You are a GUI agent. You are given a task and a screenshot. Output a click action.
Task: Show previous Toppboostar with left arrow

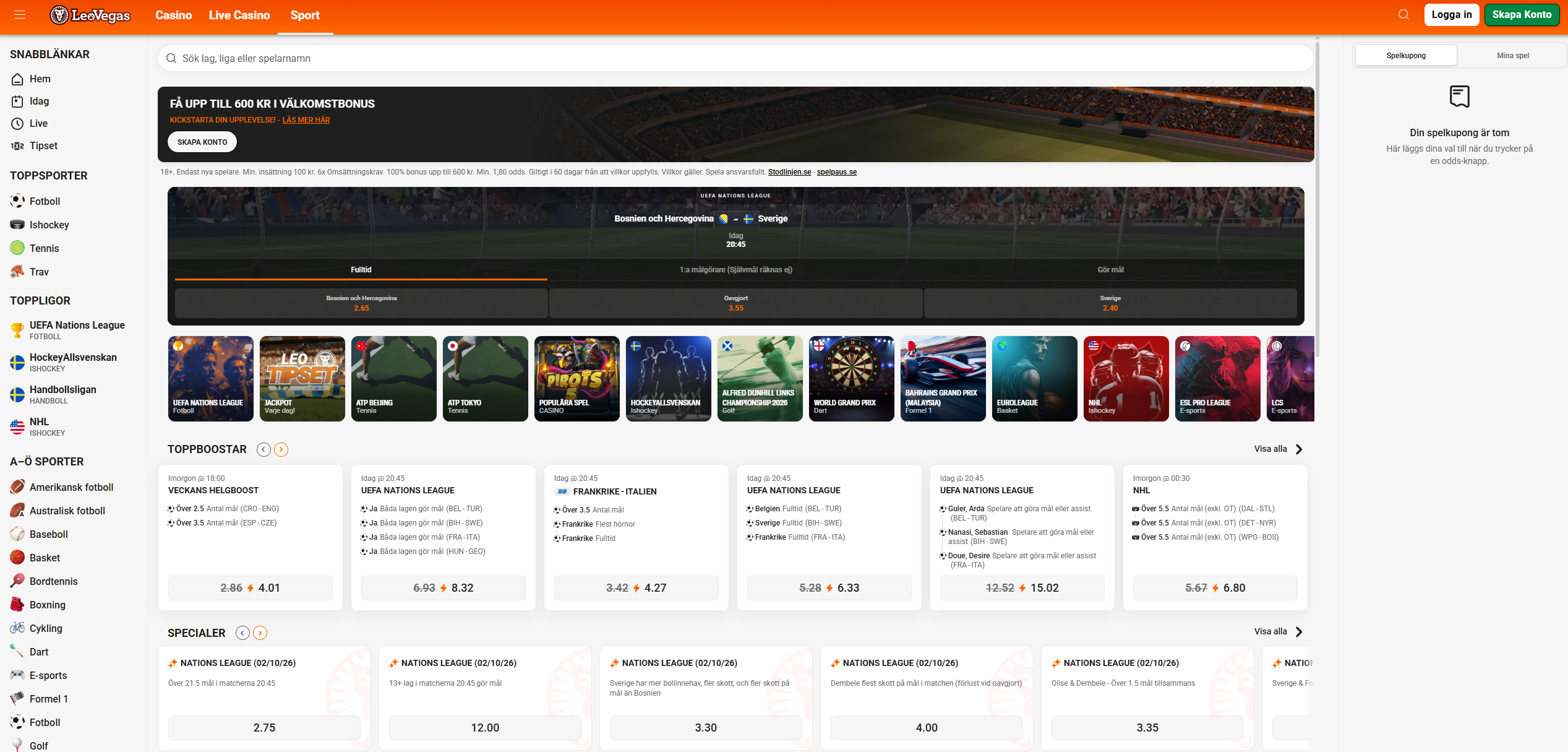pyautogui.click(x=263, y=449)
